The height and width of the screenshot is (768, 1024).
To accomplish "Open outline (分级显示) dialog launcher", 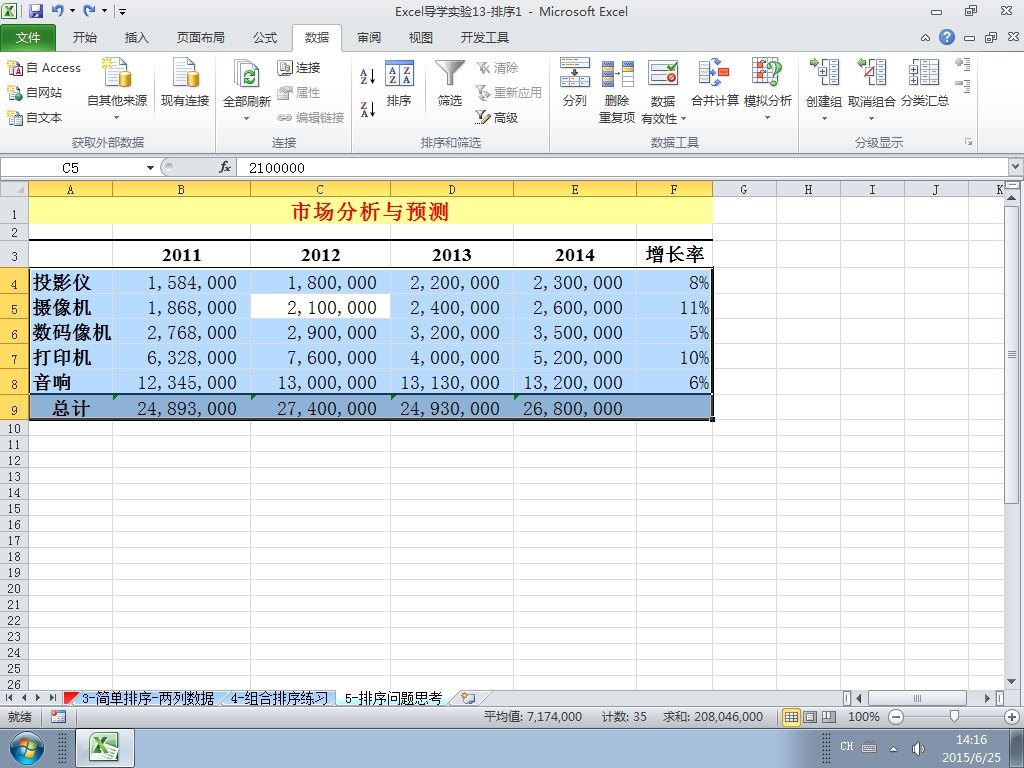I will coord(968,142).
